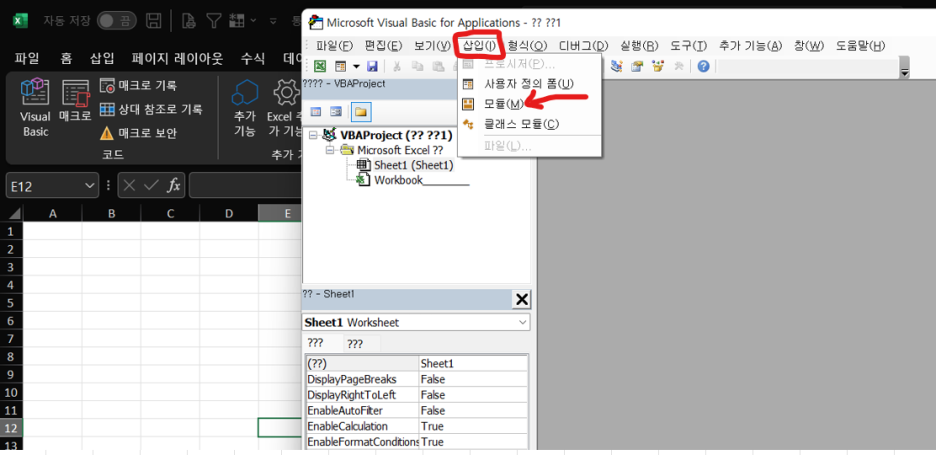Click 매크로 기록 in Excel ribbon
Image resolution: width=936 pixels, height=455 pixels.
(138, 86)
